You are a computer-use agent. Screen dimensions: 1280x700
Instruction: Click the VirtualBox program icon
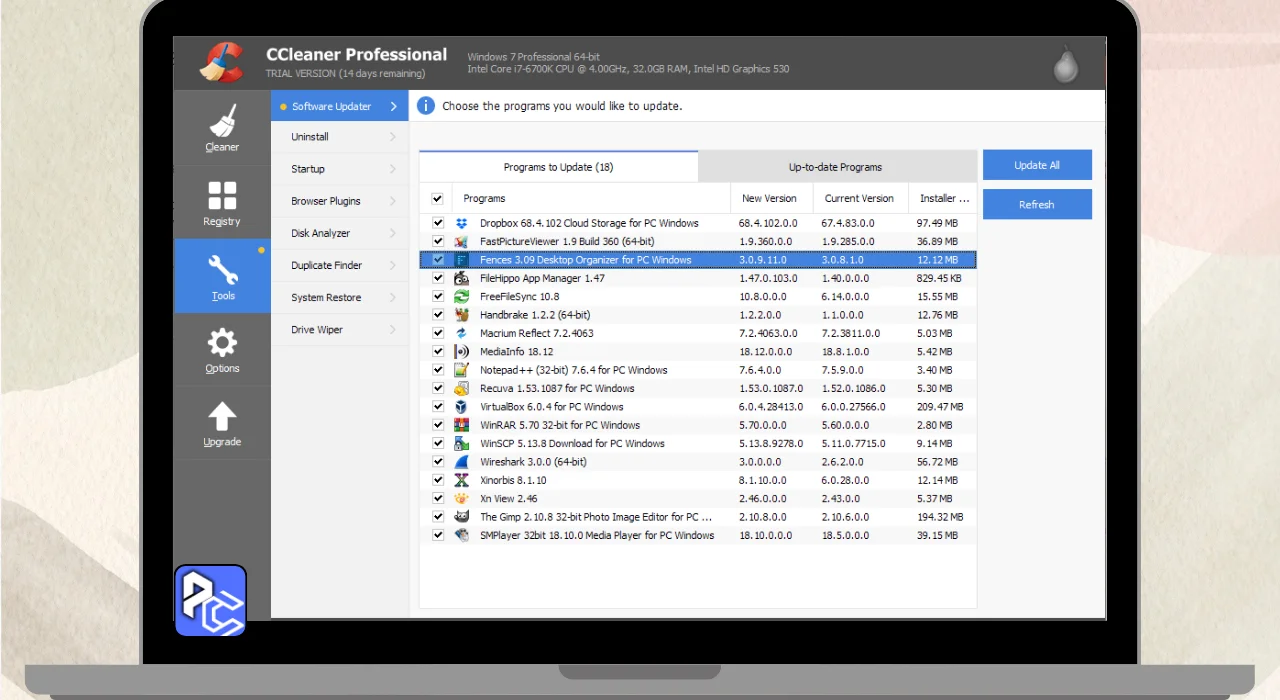[461, 407]
